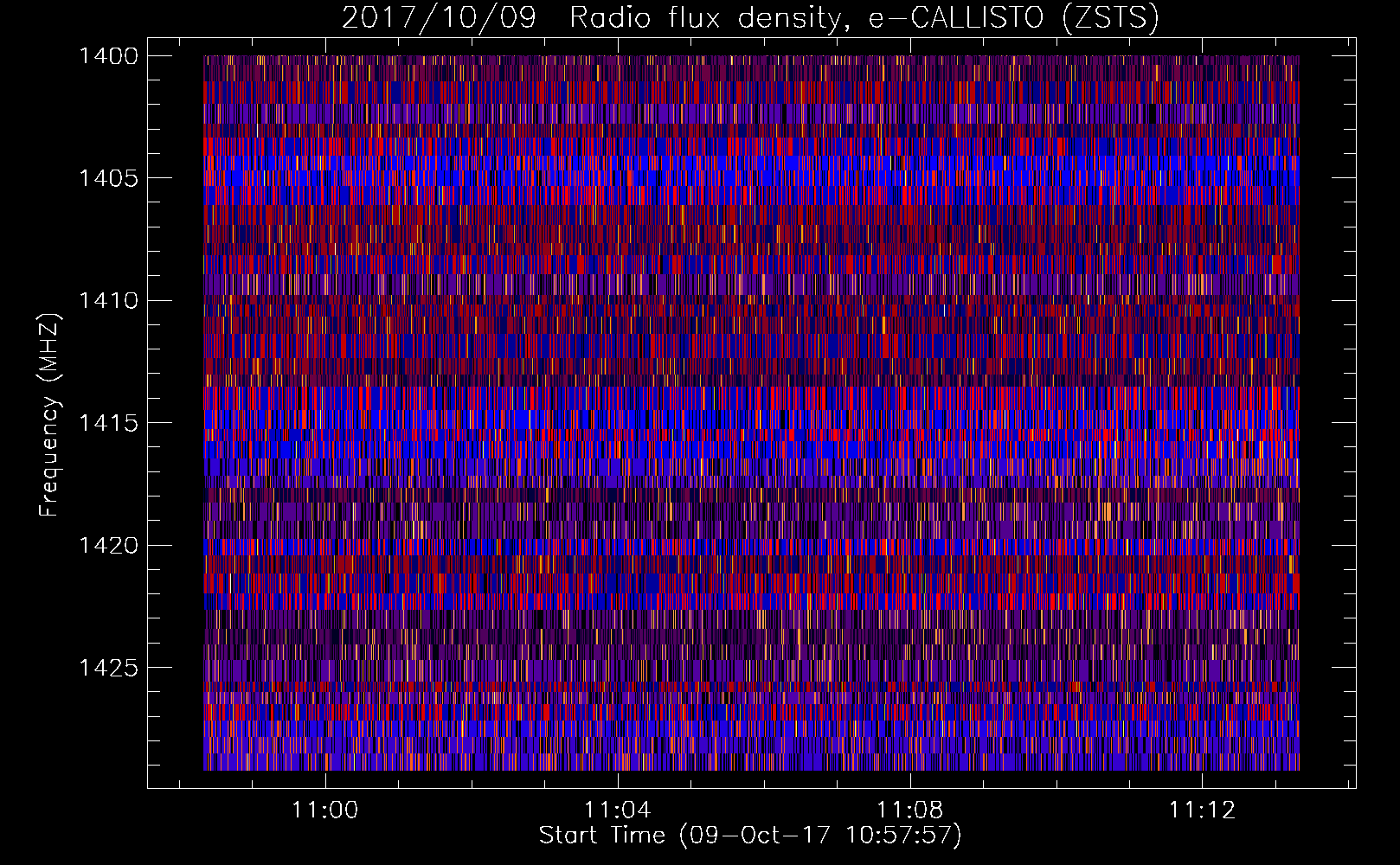Click the 1420 frequency tick label
The image size is (1400, 865).
click(108, 546)
